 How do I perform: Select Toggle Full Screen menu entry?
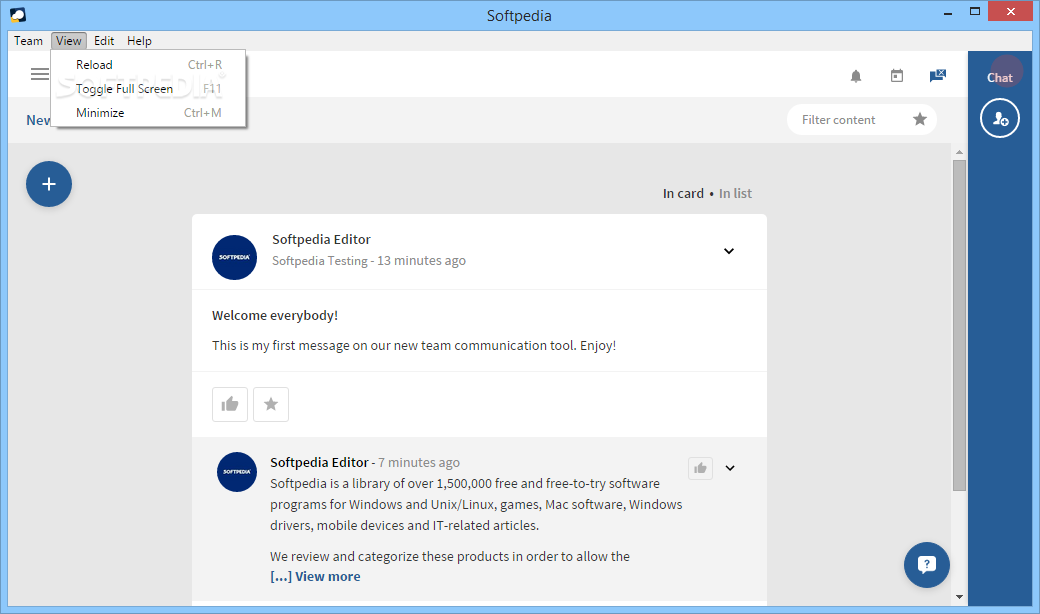pos(149,89)
